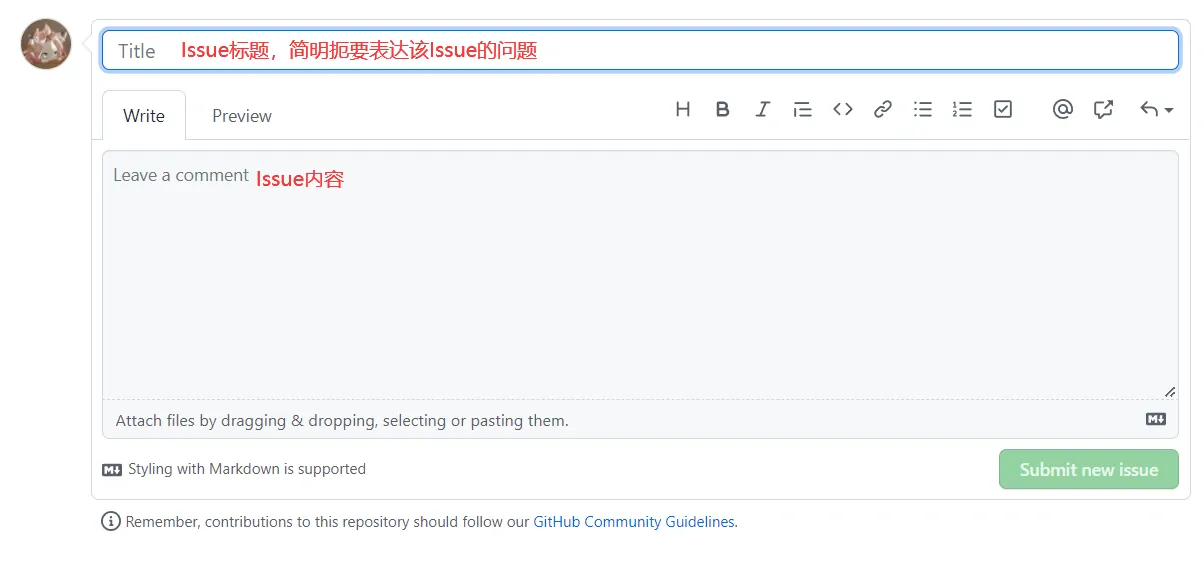Insert code formatting
The height and width of the screenshot is (561, 1204).
click(x=843, y=110)
